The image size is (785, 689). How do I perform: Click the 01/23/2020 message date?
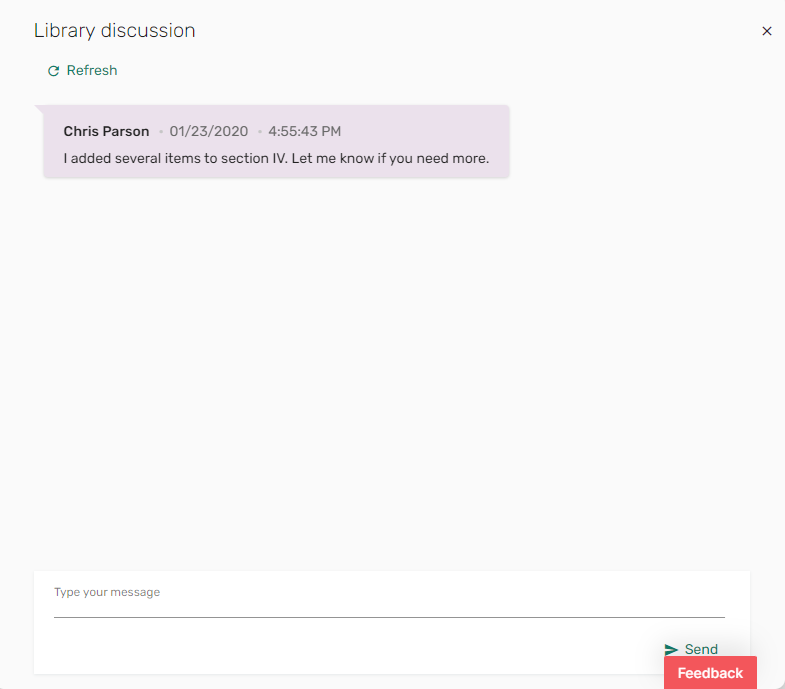click(x=209, y=131)
